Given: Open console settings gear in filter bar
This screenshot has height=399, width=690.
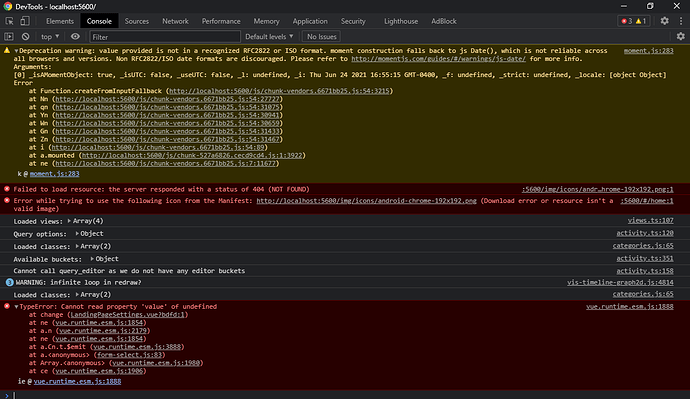Looking at the screenshot, I should pyautogui.click(x=680, y=37).
